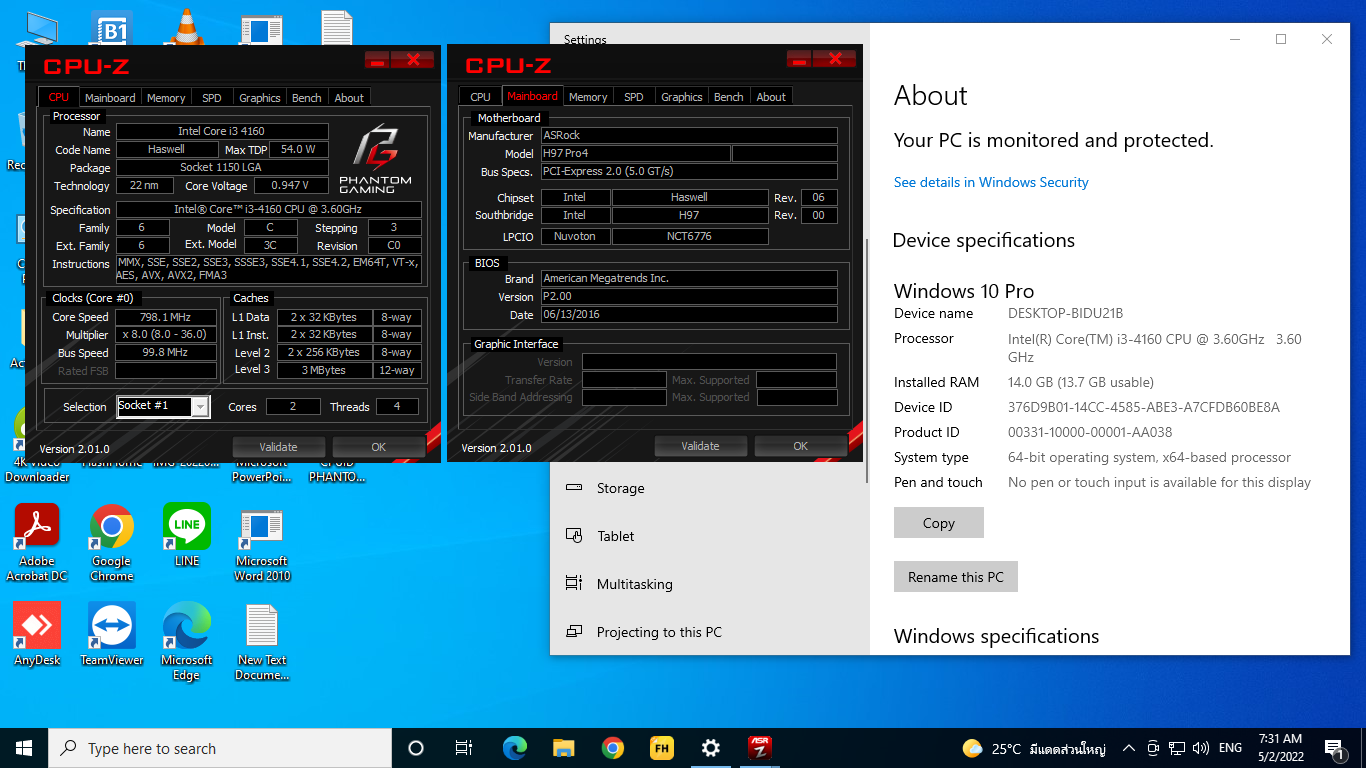Click the Storage icon in Settings sidebar
This screenshot has height=768, width=1366.
(x=574, y=488)
